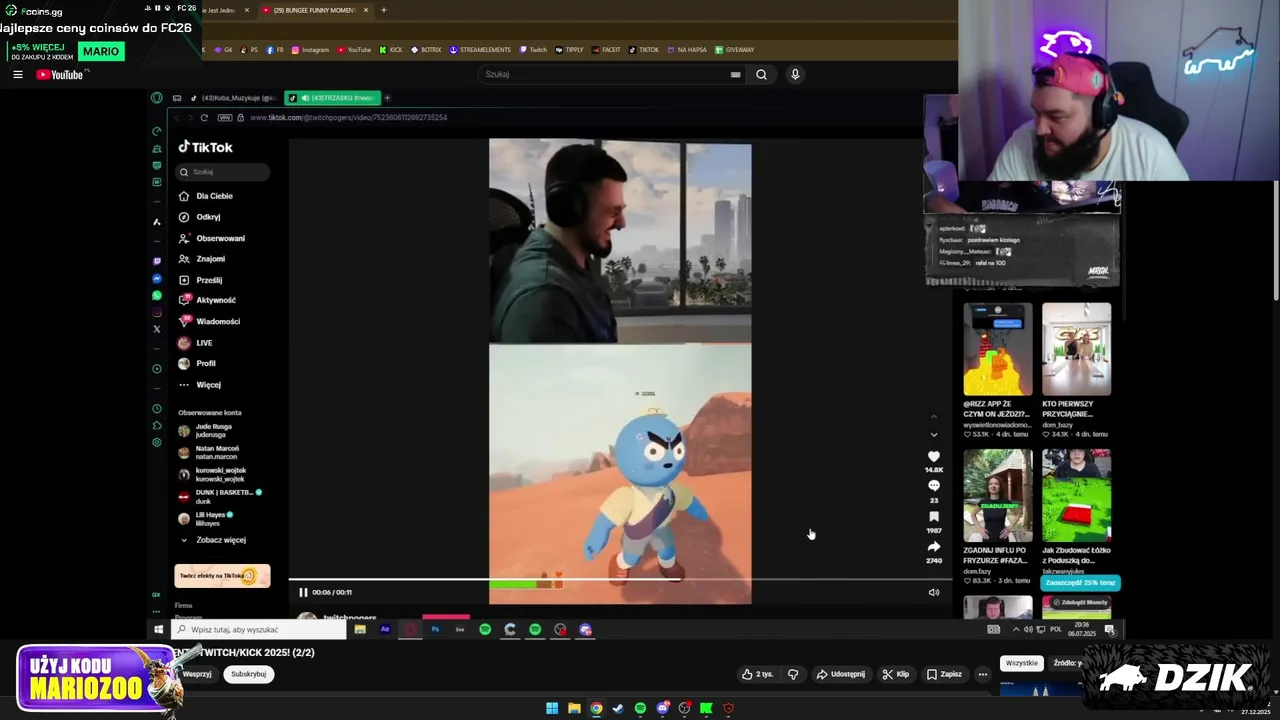Viewport: 1280px width, 720px height.
Task: Open the Instagram bookmark
Action: pyautogui.click(x=310, y=50)
